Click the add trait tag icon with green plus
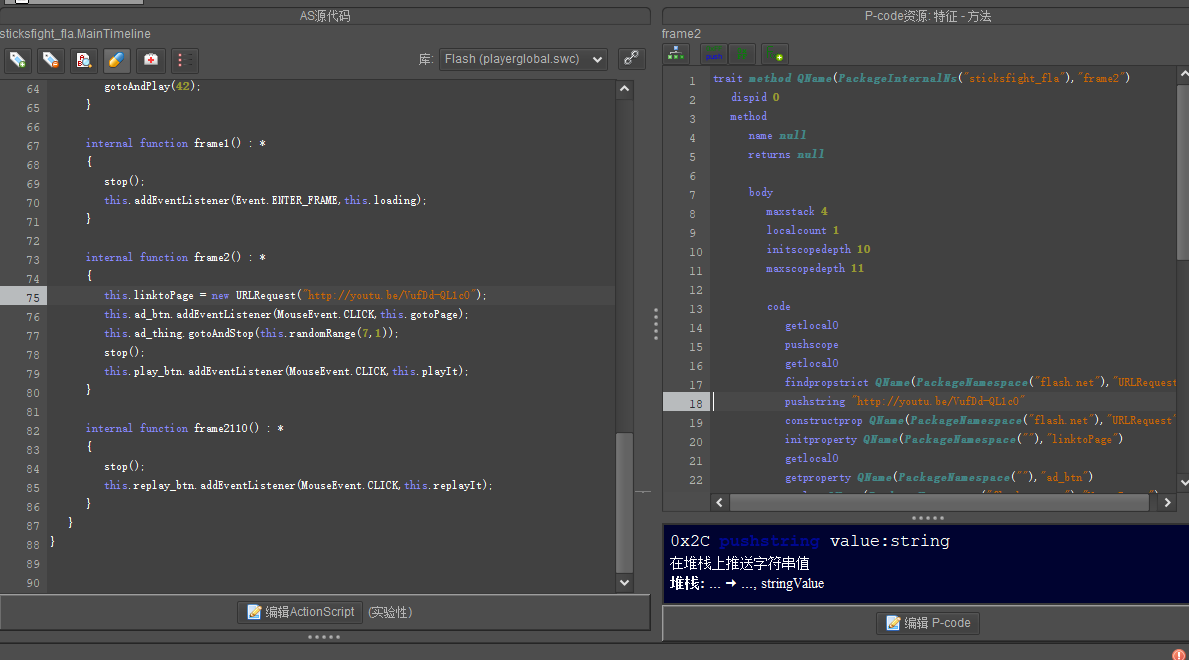Viewport: 1189px width, 660px height. click(18, 60)
